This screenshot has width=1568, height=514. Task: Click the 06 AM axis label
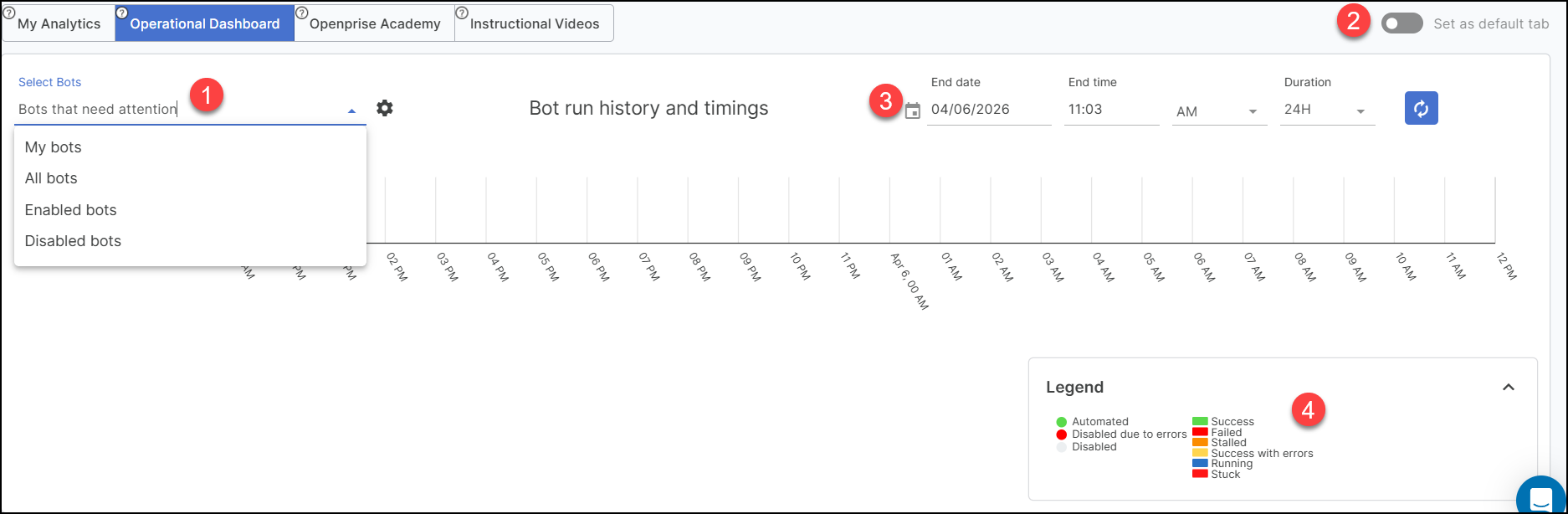pos(1204,266)
